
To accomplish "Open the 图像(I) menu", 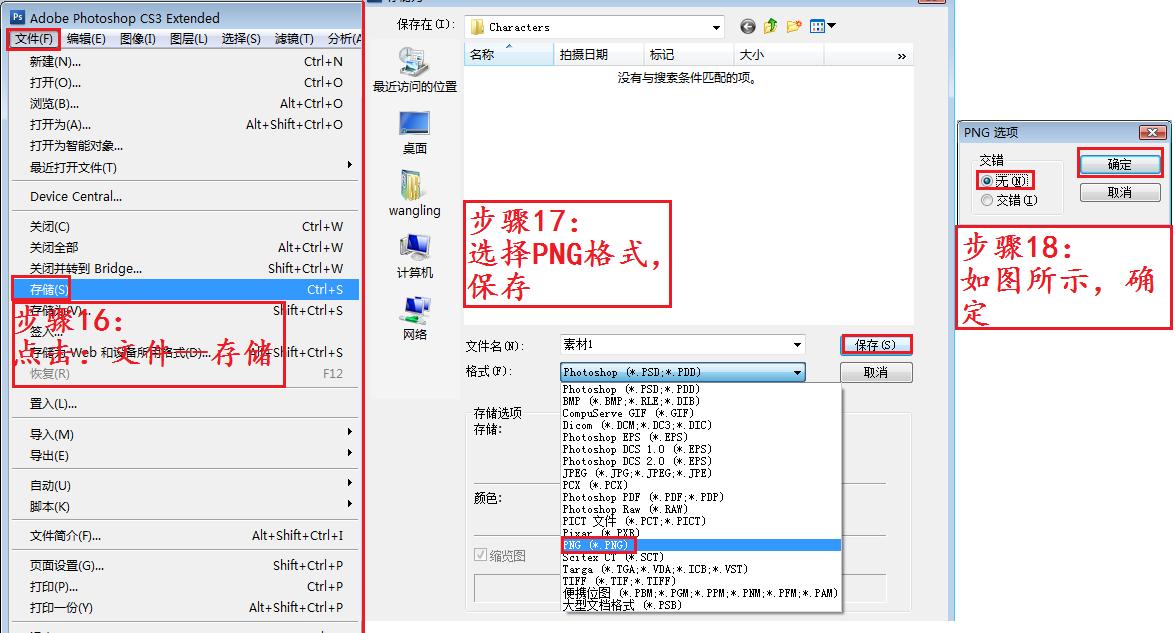I will pos(138,39).
